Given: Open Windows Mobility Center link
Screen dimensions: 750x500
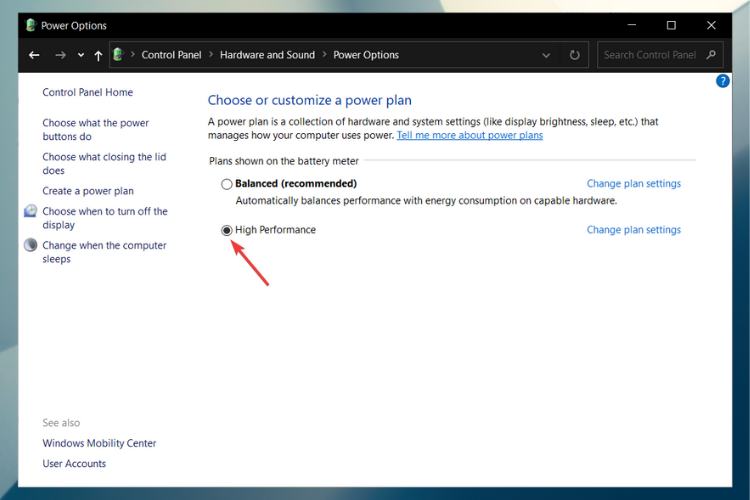Looking at the screenshot, I should 99,443.
